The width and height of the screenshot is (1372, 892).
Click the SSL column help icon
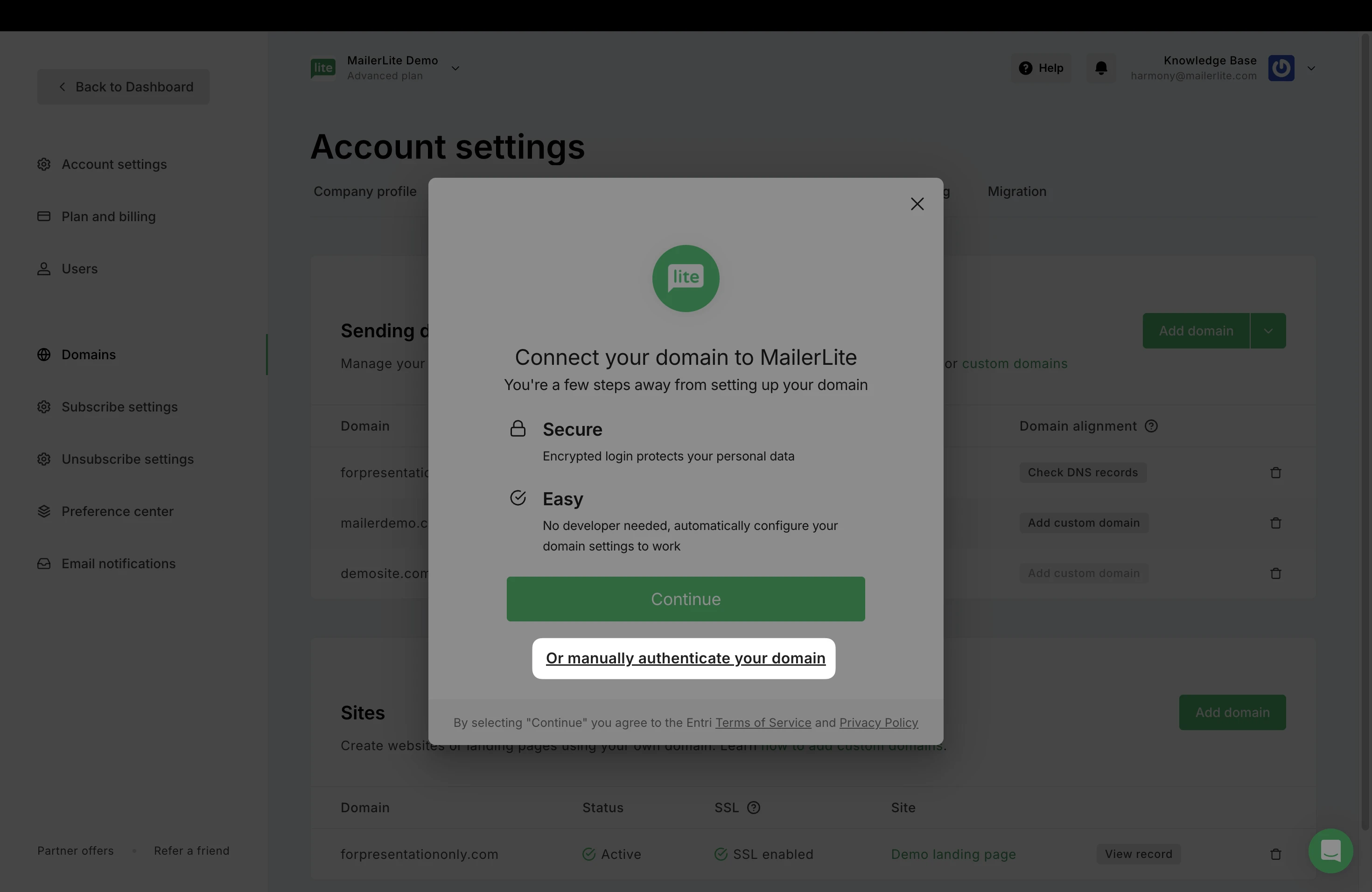754,808
